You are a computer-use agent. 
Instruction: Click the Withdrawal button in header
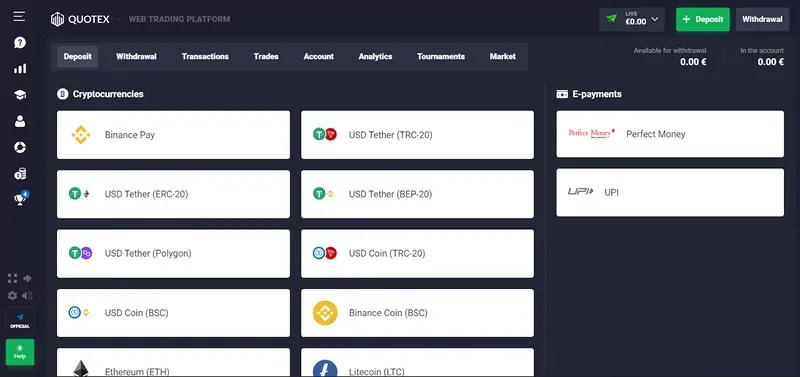[762, 19]
